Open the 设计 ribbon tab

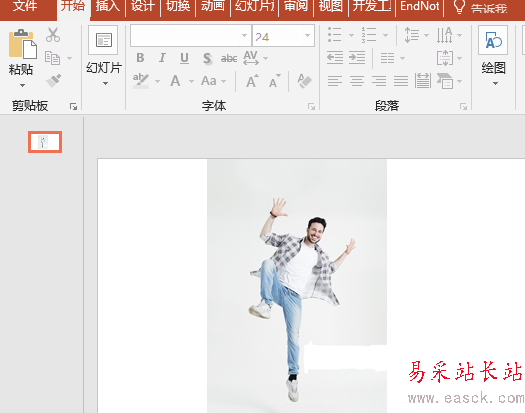pos(143,6)
